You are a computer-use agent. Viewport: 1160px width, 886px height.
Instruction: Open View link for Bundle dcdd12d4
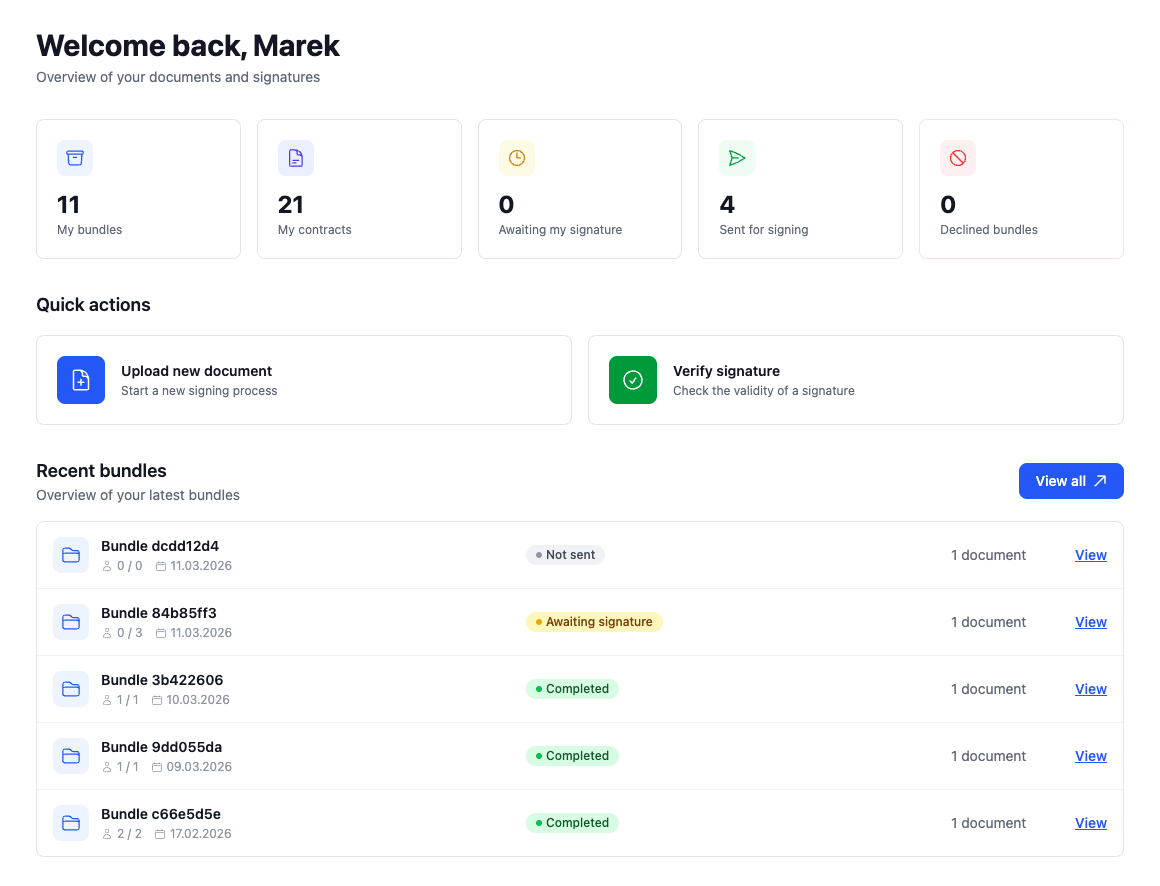tap(1090, 555)
